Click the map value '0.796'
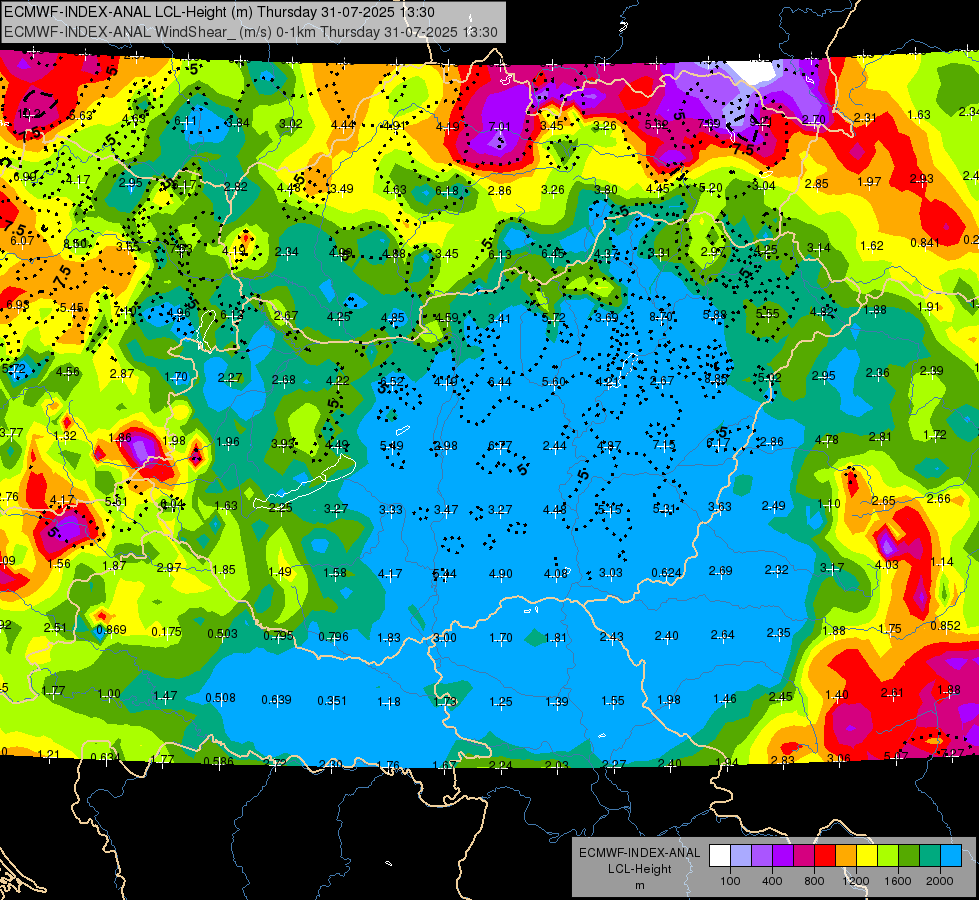 (x=333, y=637)
